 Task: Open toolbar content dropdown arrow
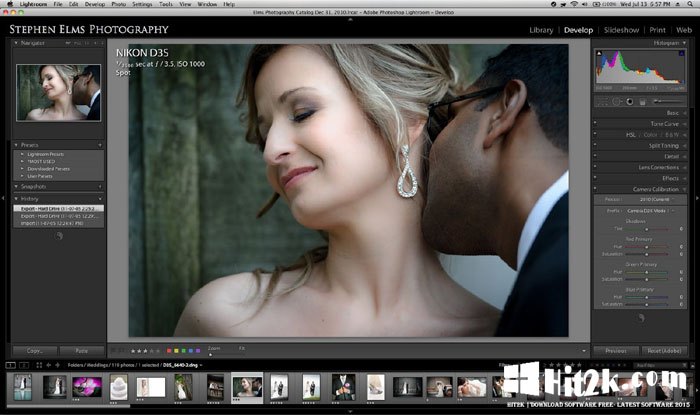point(583,351)
